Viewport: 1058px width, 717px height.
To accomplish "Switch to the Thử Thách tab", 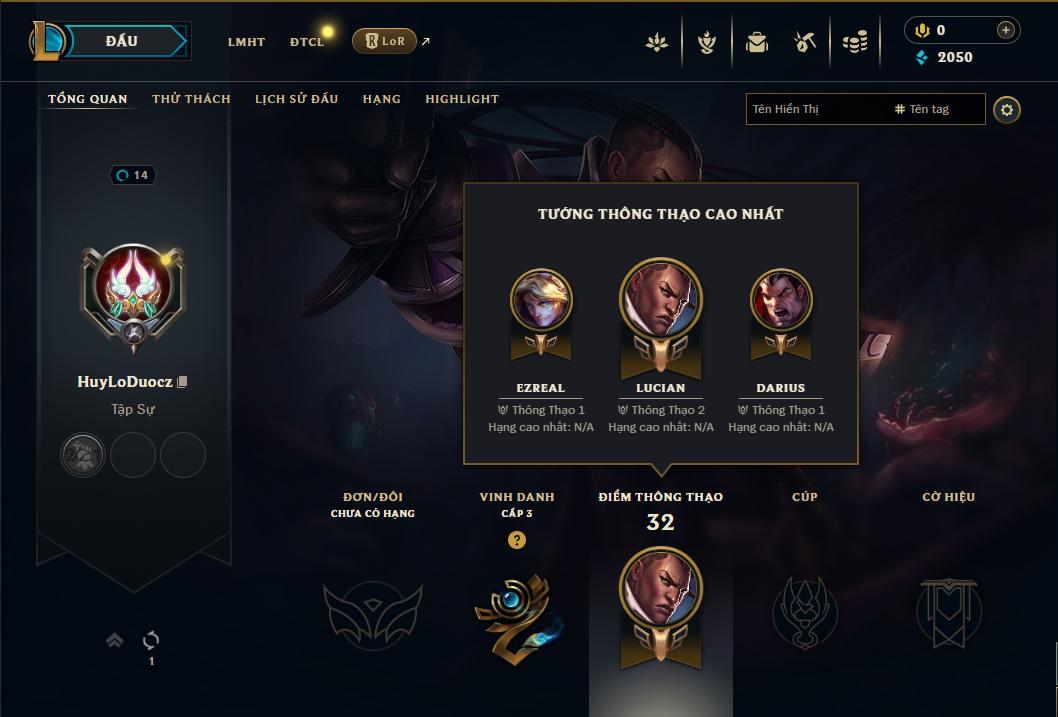I will coord(192,99).
